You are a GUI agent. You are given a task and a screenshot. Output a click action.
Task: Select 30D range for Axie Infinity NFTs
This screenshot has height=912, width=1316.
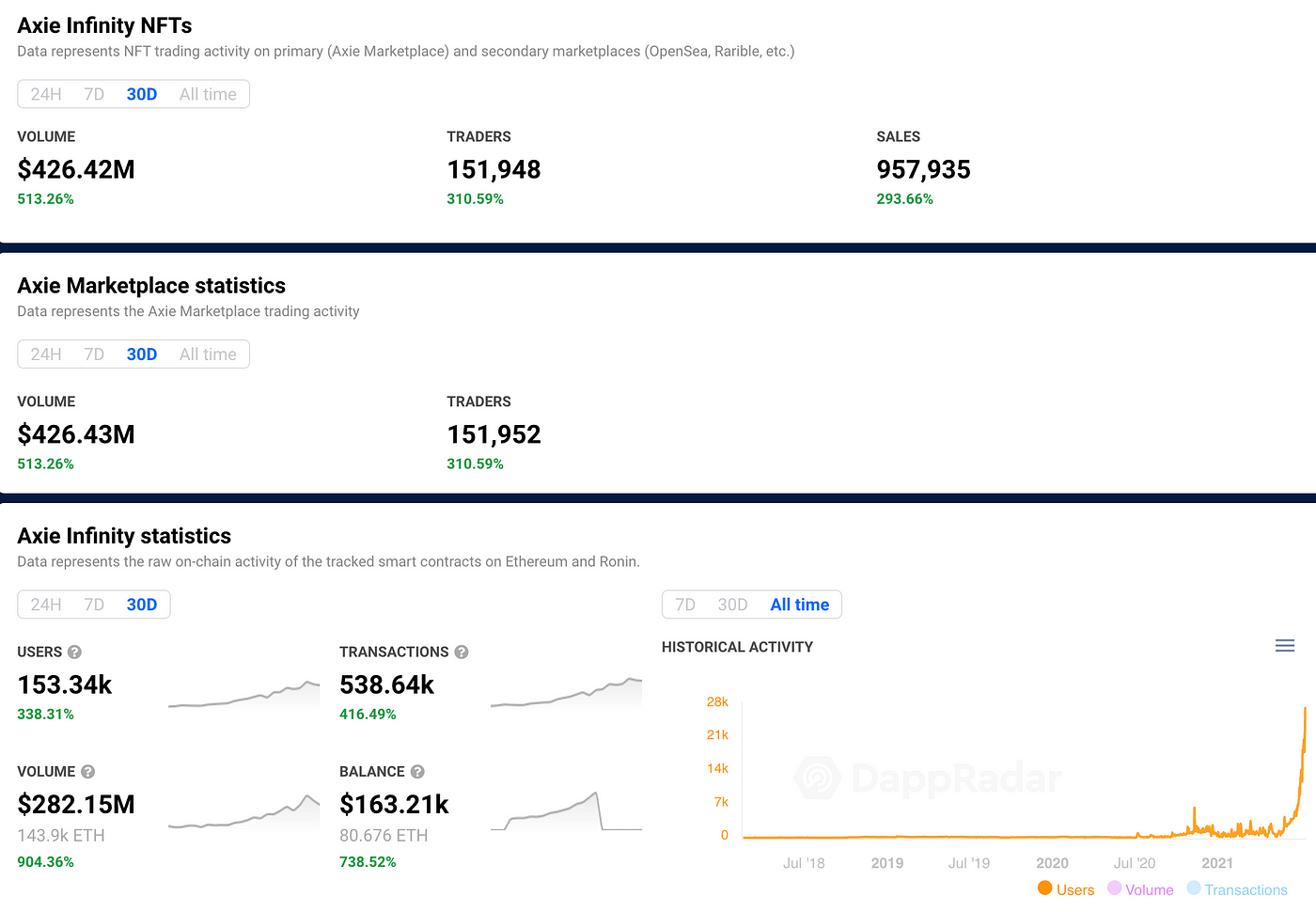click(142, 94)
